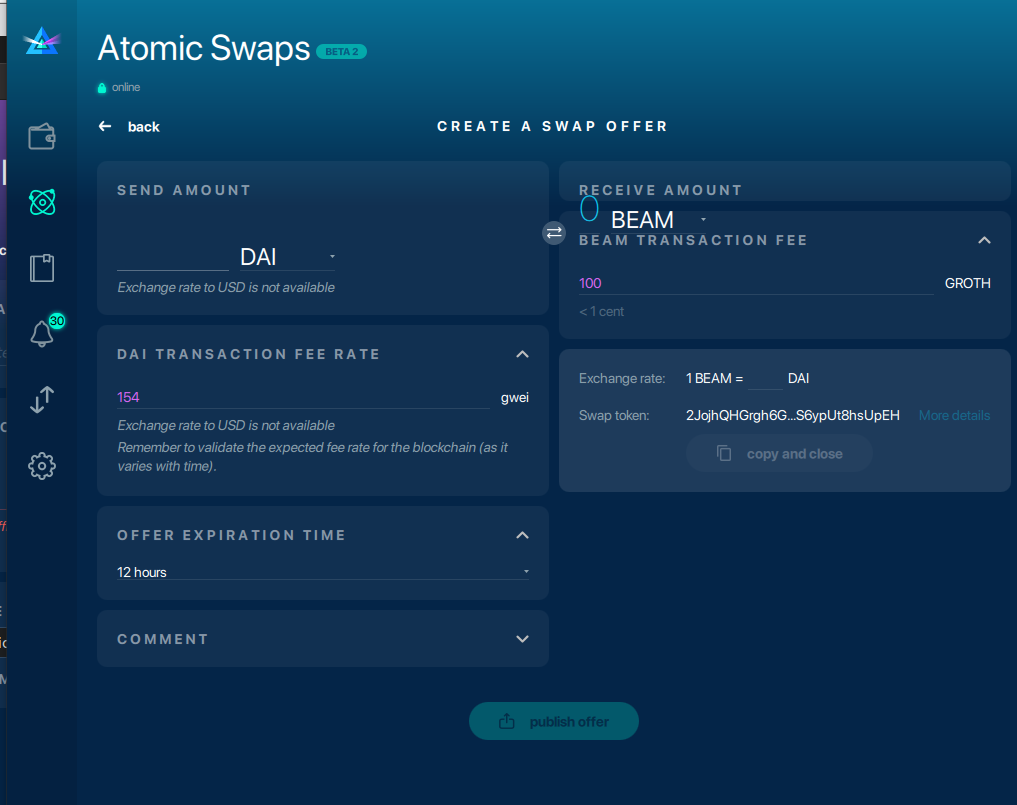Click the transactions up-down arrows icon
The width and height of the screenshot is (1017, 805).
[41, 400]
